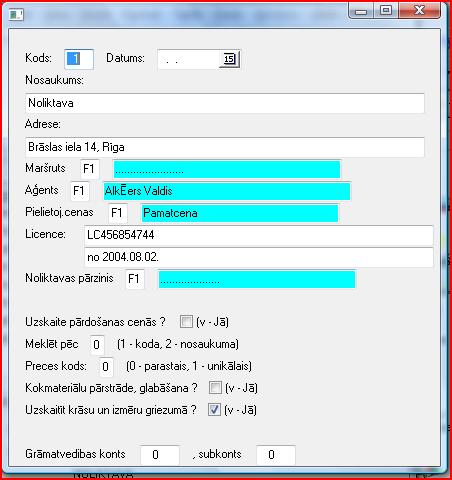The width and height of the screenshot is (452, 480).
Task: Tick Kokmateriālu pārstrāde, glabāšana checkbox
Action: (215, 388)
